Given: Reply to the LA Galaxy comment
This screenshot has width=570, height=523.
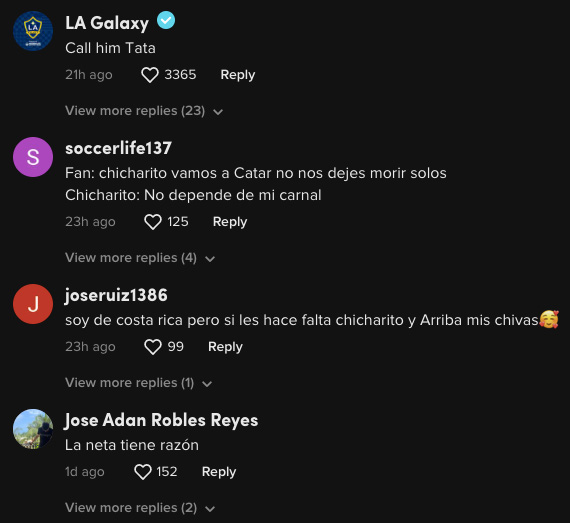Looking at the screenshot, I should click(238, 75).
